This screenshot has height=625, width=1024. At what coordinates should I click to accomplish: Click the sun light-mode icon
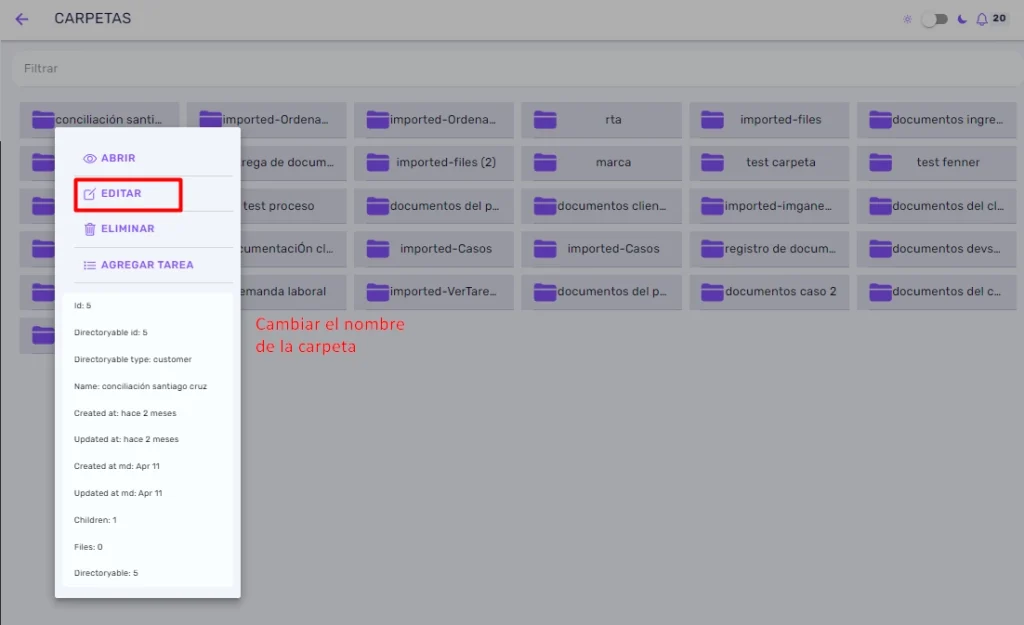point(907,20)
